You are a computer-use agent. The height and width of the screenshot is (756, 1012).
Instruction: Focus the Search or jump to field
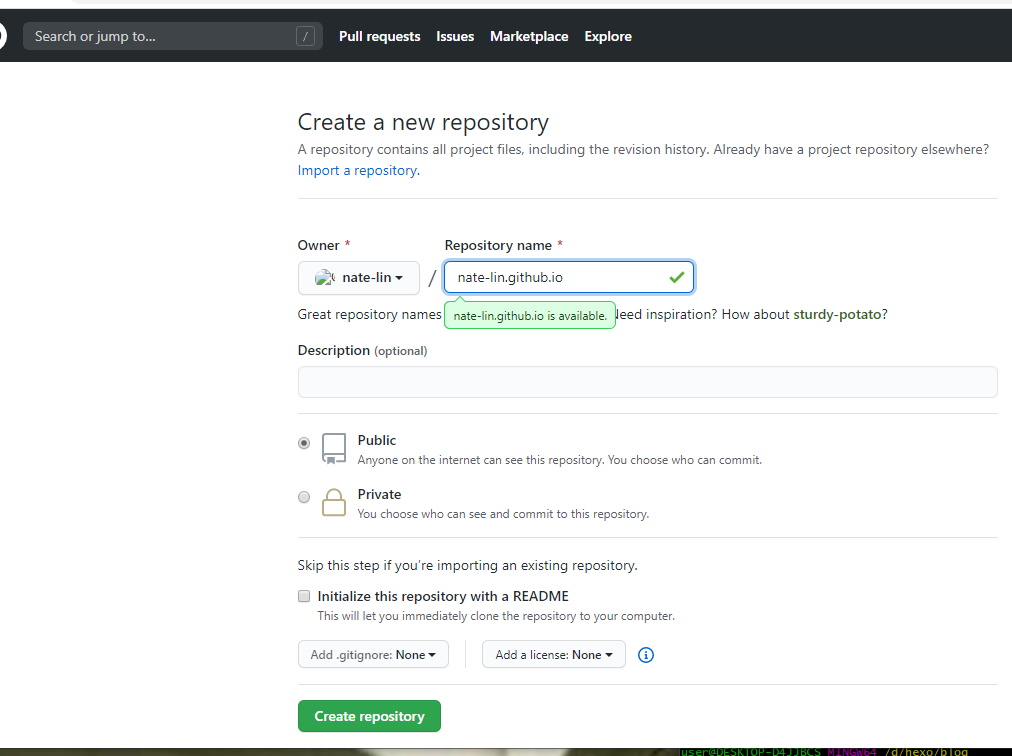[172, 36]
